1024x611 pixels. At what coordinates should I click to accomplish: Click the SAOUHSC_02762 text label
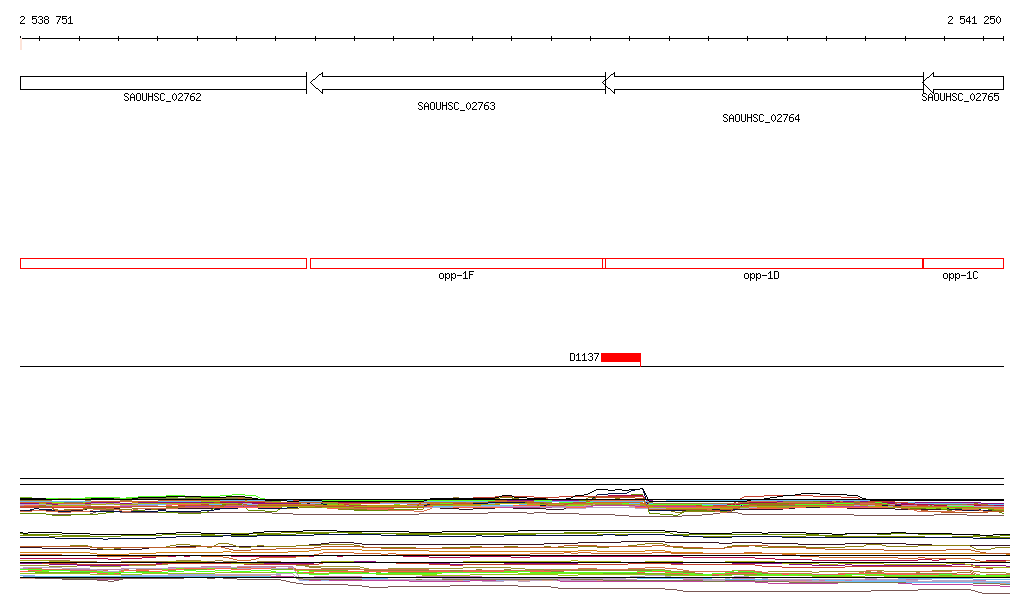pos(163,98)
